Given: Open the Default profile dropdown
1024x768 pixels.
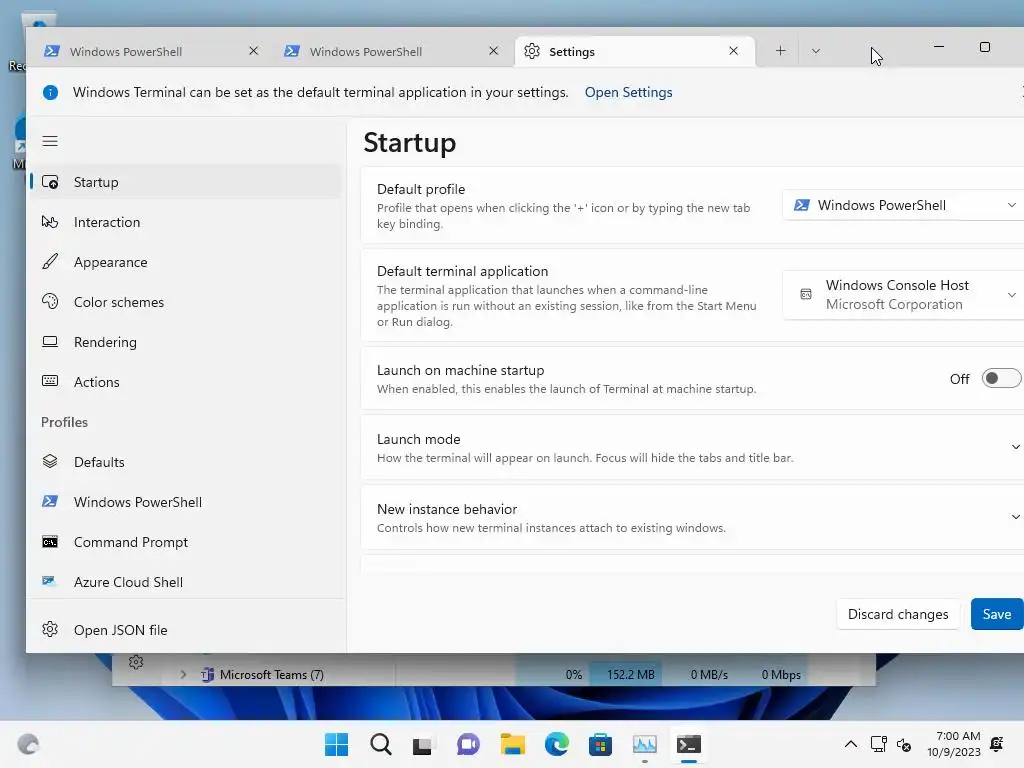Looking at the screenshot, I should pos(903,205).
